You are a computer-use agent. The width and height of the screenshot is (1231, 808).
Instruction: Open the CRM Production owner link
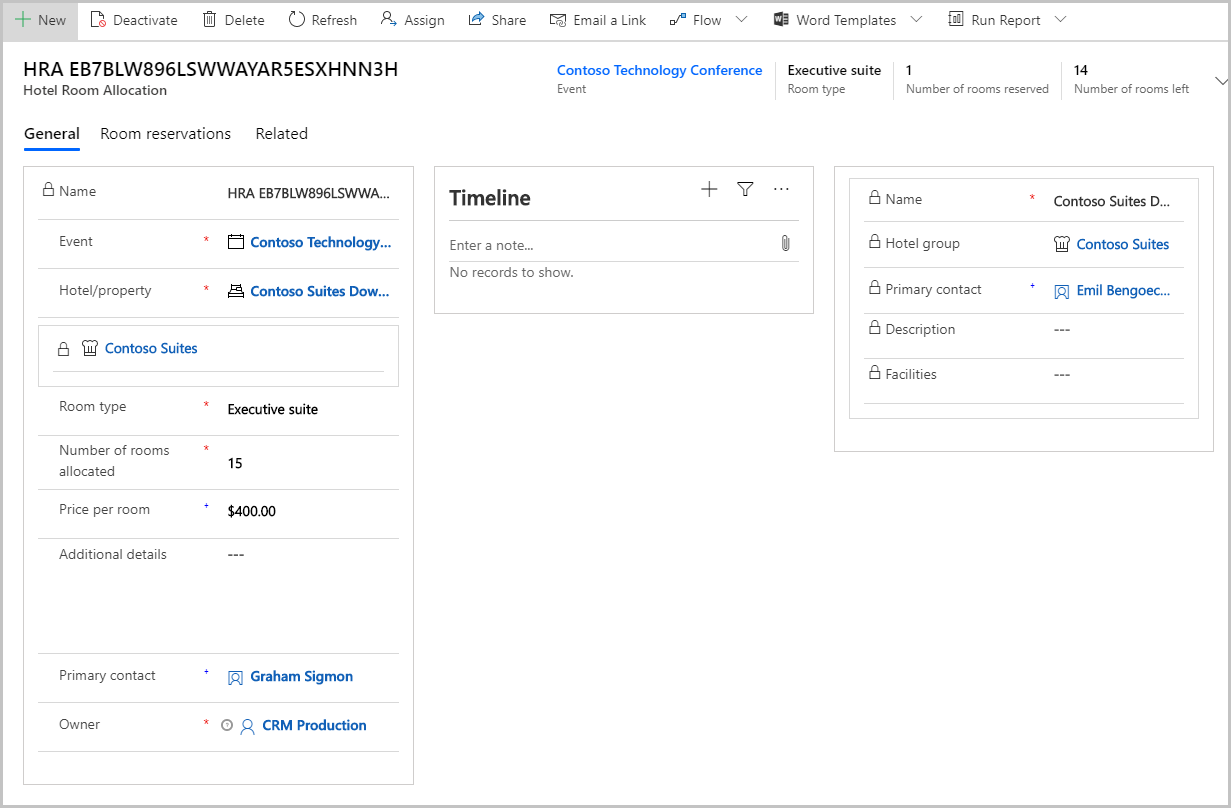pyautogui.click(x=314, y=726)
